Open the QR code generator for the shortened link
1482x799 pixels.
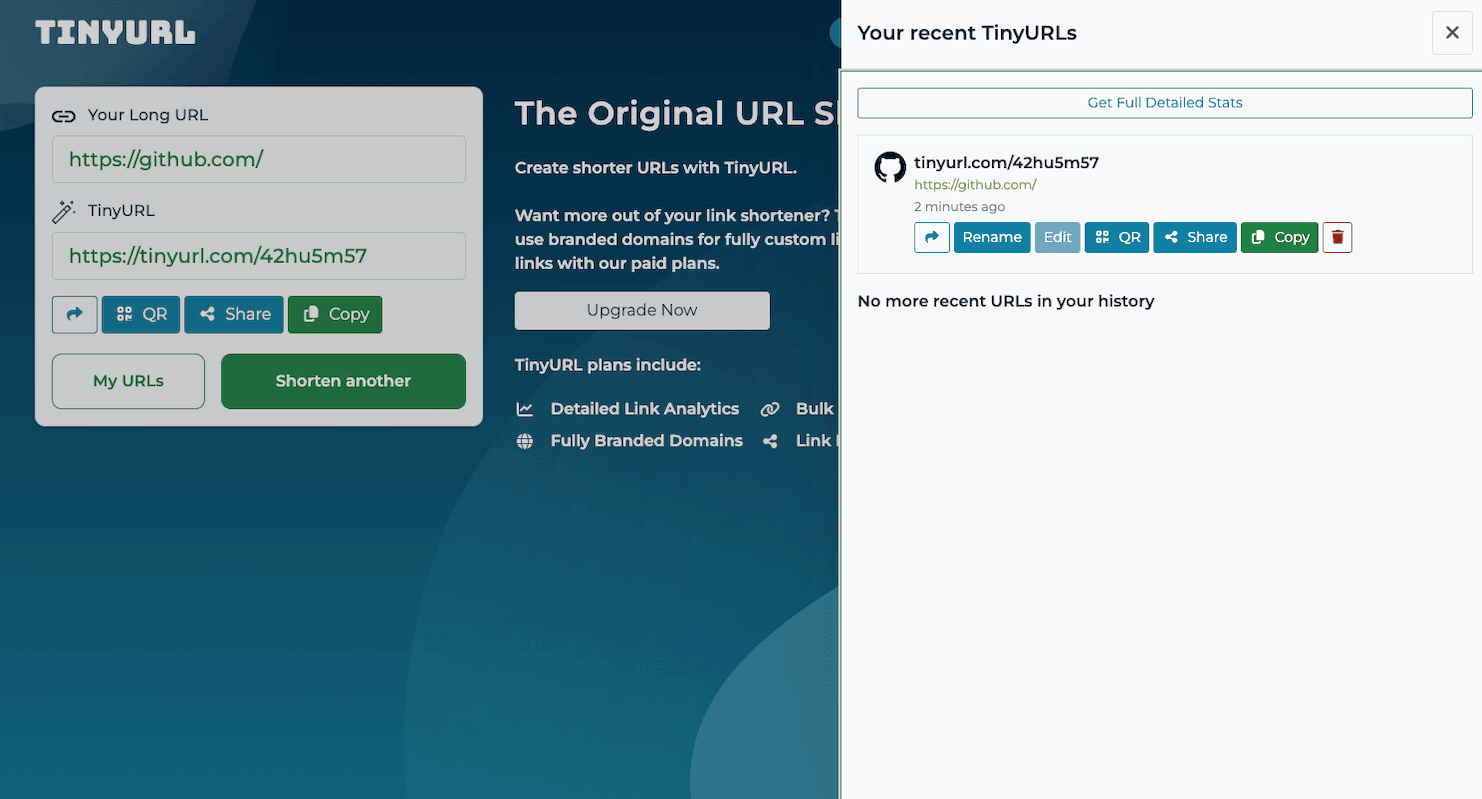pos(140,314)
